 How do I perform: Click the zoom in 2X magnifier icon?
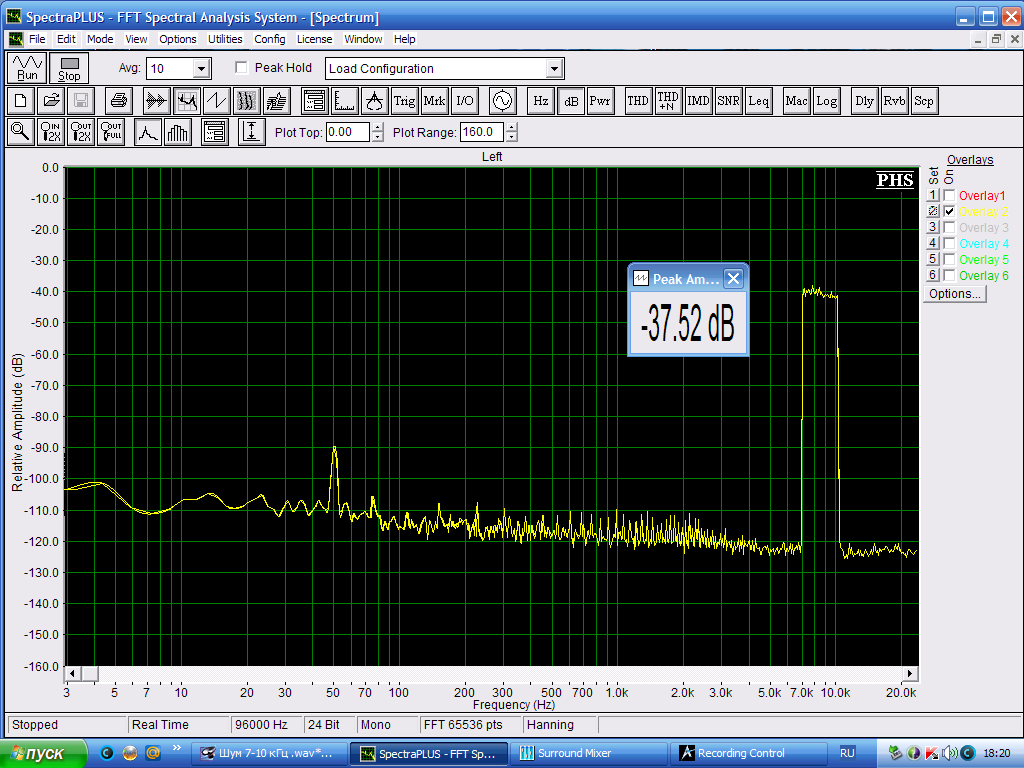51,132
